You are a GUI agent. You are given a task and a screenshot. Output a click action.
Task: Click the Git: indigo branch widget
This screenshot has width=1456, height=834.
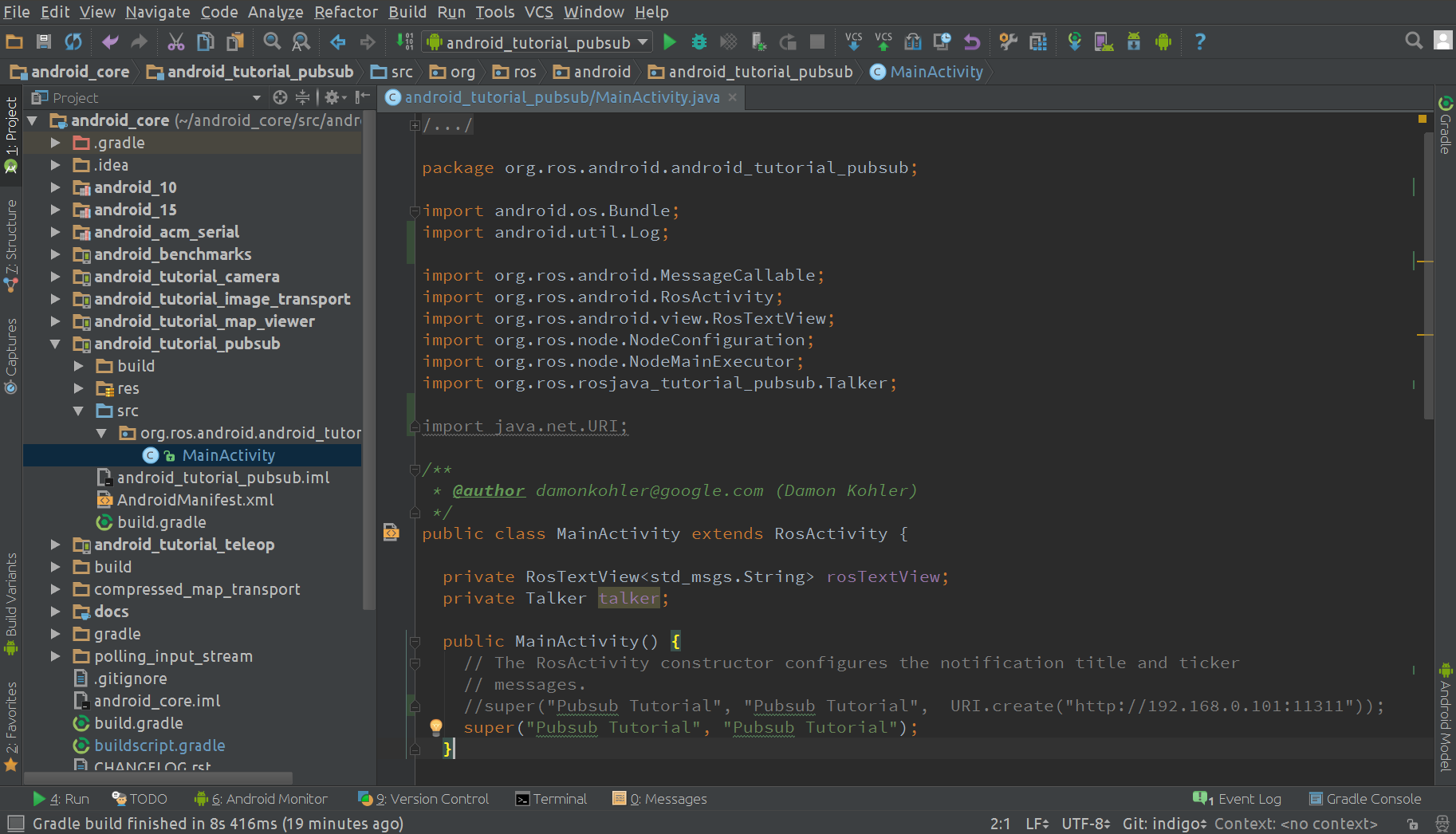coord(1164,824)
